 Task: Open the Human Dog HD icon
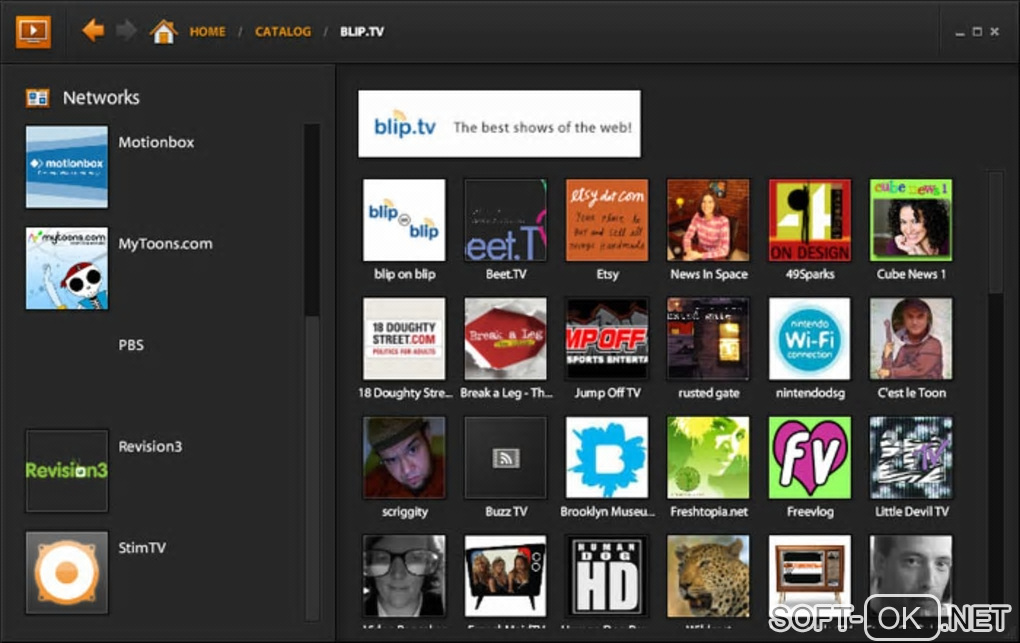[x=607, y=576]
